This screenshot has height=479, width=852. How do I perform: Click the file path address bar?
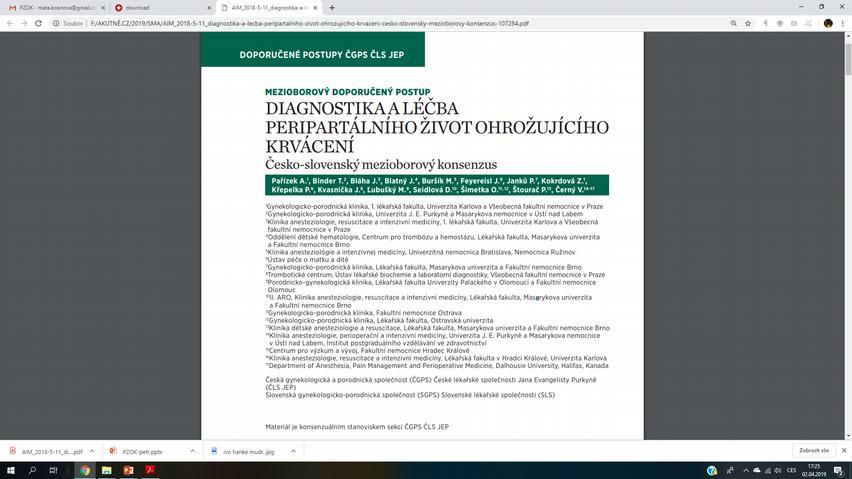(x=310, y=23)
